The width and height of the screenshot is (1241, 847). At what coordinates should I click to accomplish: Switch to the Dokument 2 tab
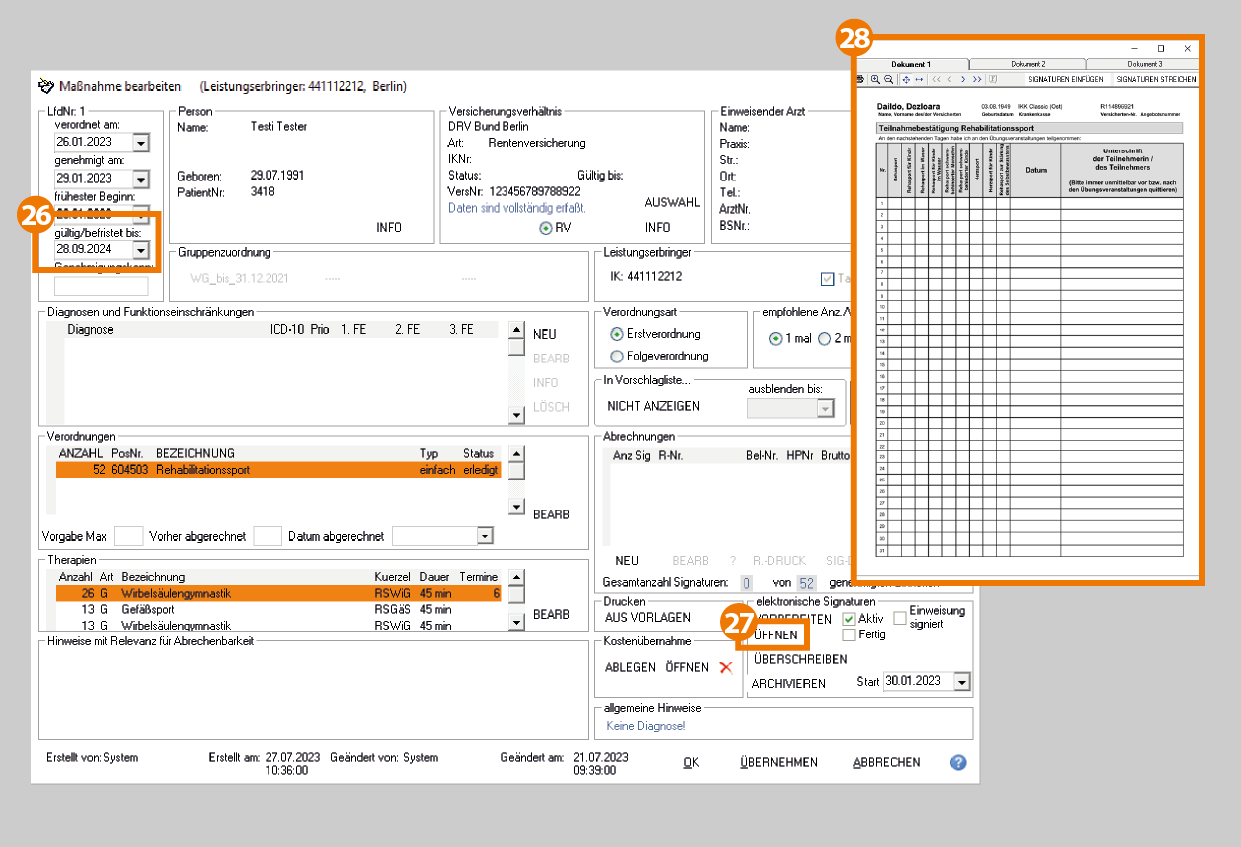click(1027, 64)
